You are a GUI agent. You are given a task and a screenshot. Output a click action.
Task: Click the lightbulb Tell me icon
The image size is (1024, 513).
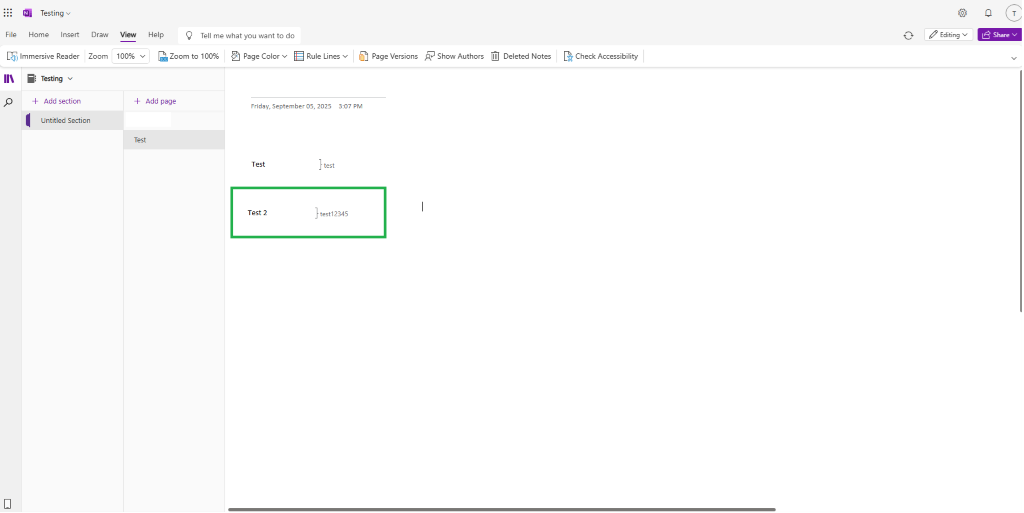pyautogui.click(x=189, y=35)
